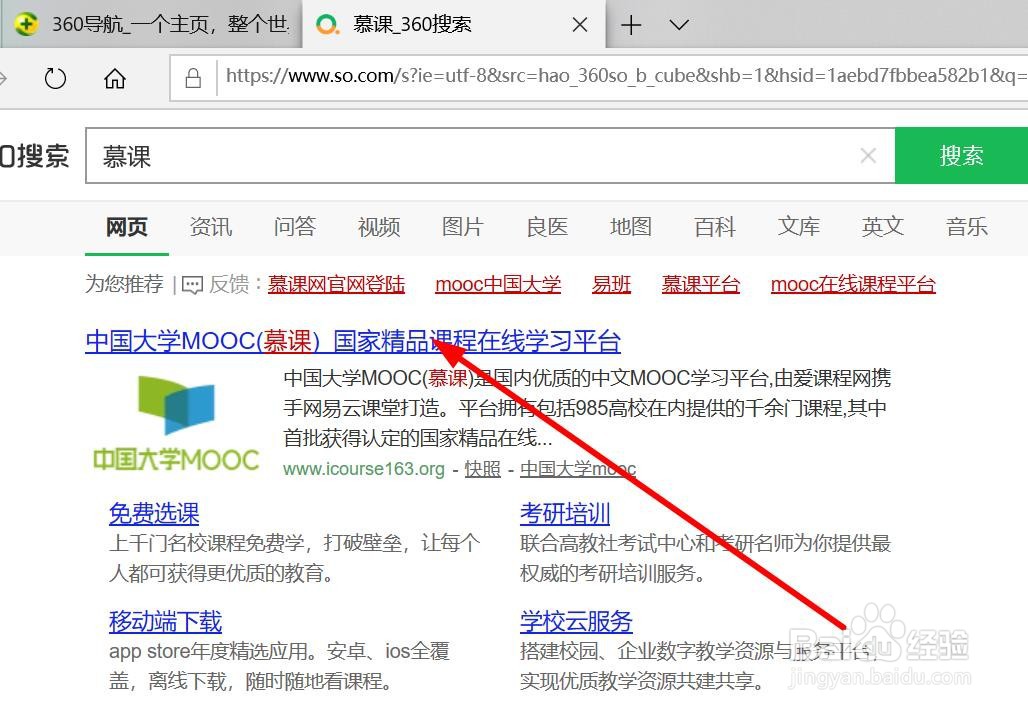Click the 360导航 tab favicon
The width and height of the screenshot is (1028, 713).
pyautogui.click(x=26, y=24)
